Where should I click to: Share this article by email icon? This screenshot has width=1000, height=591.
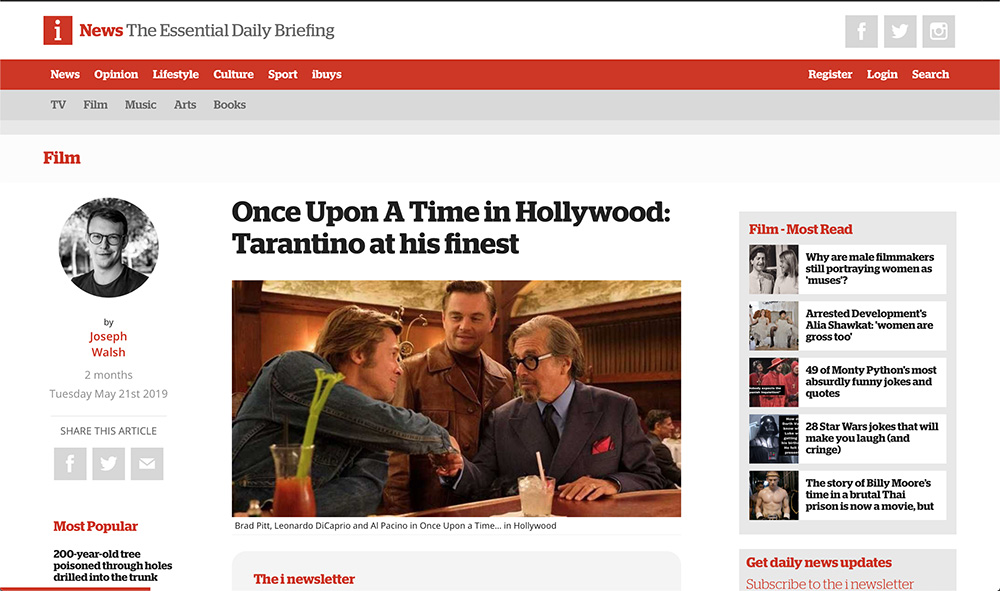(x=147, y=463)
